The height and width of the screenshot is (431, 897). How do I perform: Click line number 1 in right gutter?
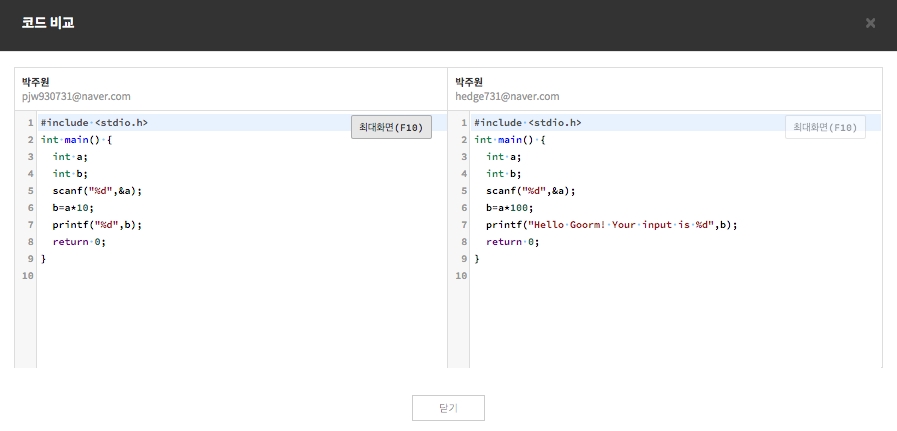[463, 123]
